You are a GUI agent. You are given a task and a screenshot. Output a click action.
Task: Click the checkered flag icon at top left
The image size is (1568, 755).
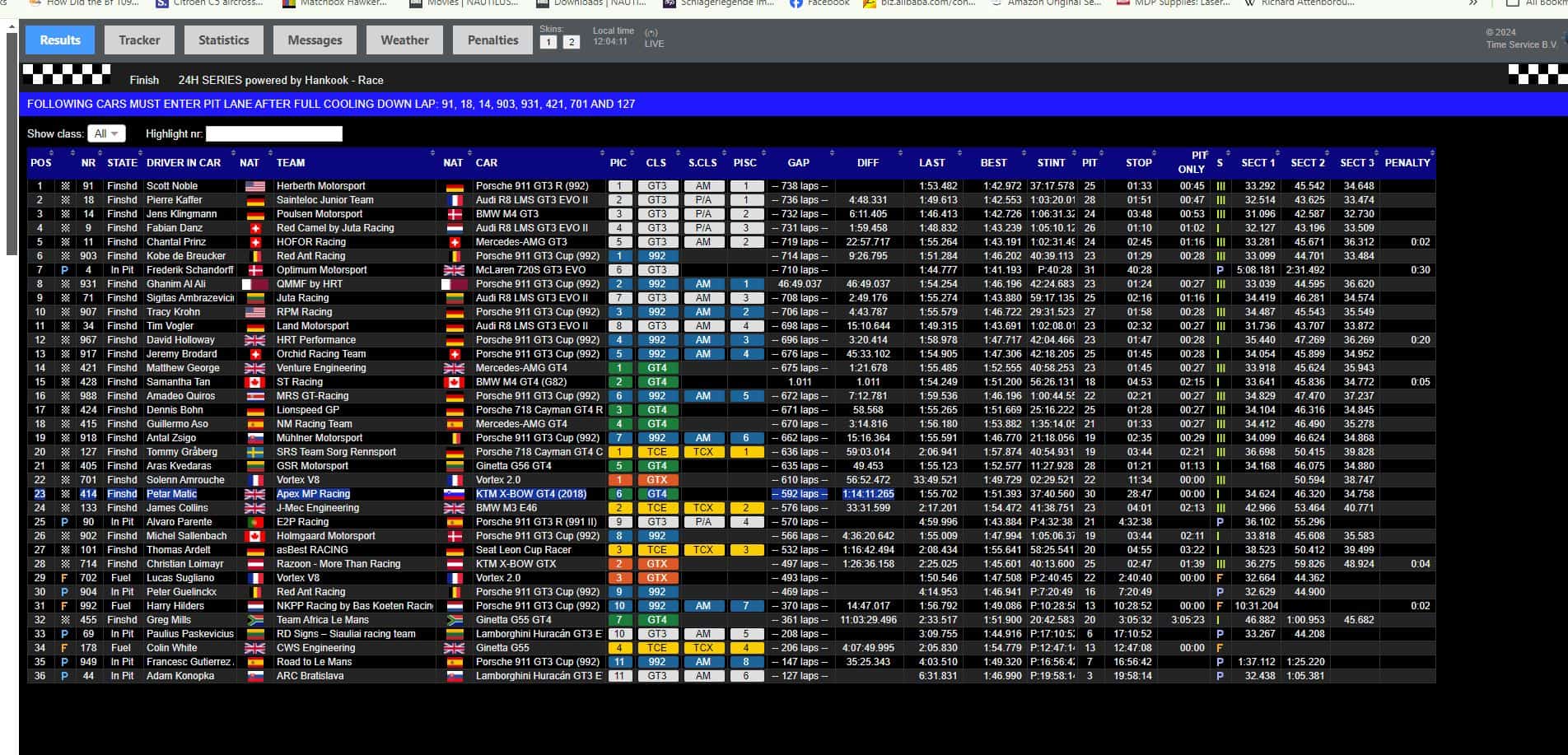point(67,75)
